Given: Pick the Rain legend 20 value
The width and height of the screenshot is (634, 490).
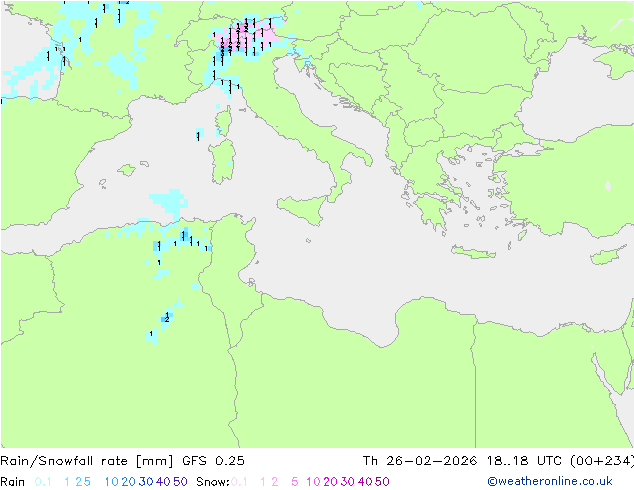Looking at the screenshot, I should click(x=129, y=482).
